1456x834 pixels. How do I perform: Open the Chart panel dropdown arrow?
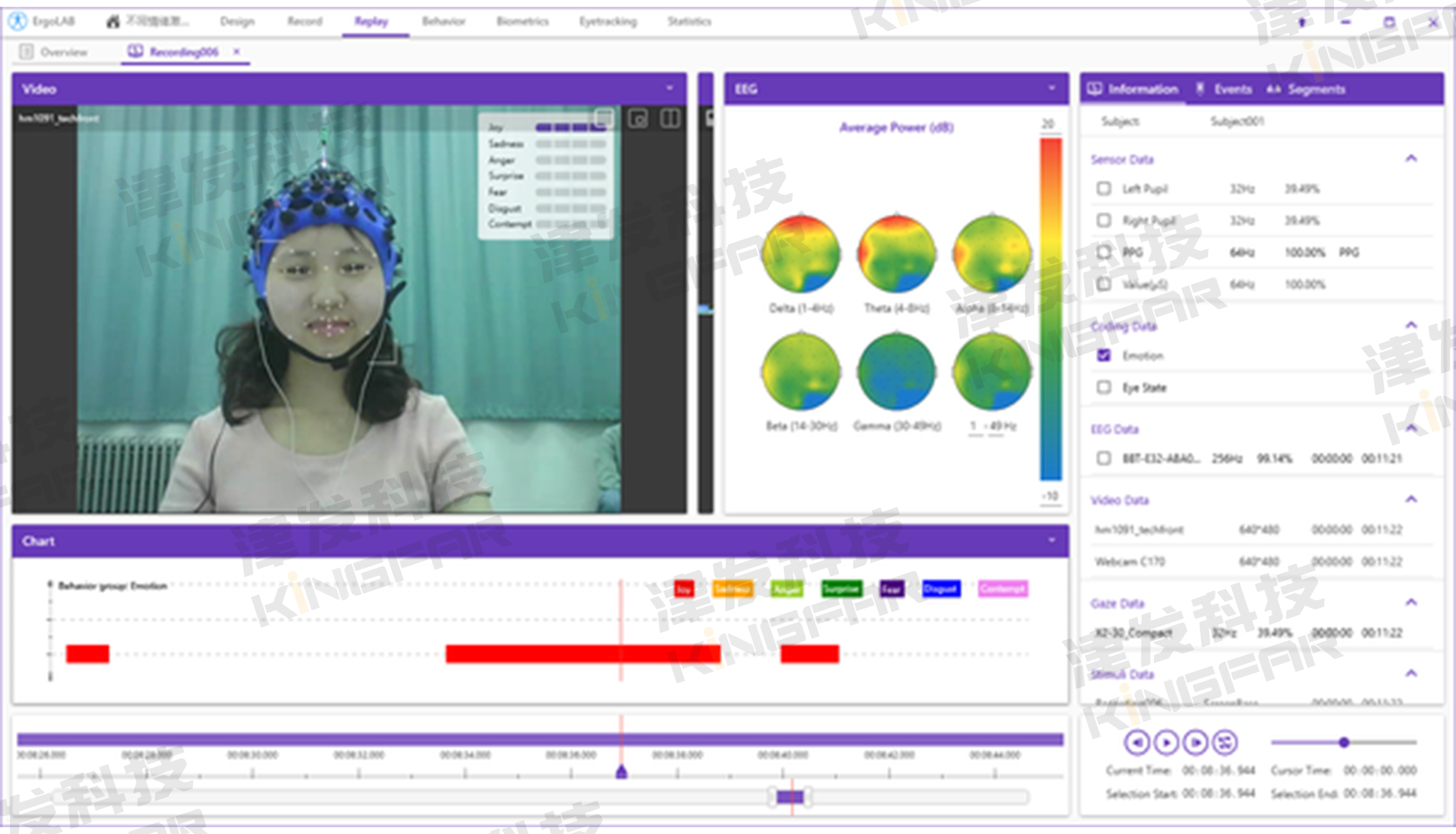pyautogui.click(x=1052, y=541)
